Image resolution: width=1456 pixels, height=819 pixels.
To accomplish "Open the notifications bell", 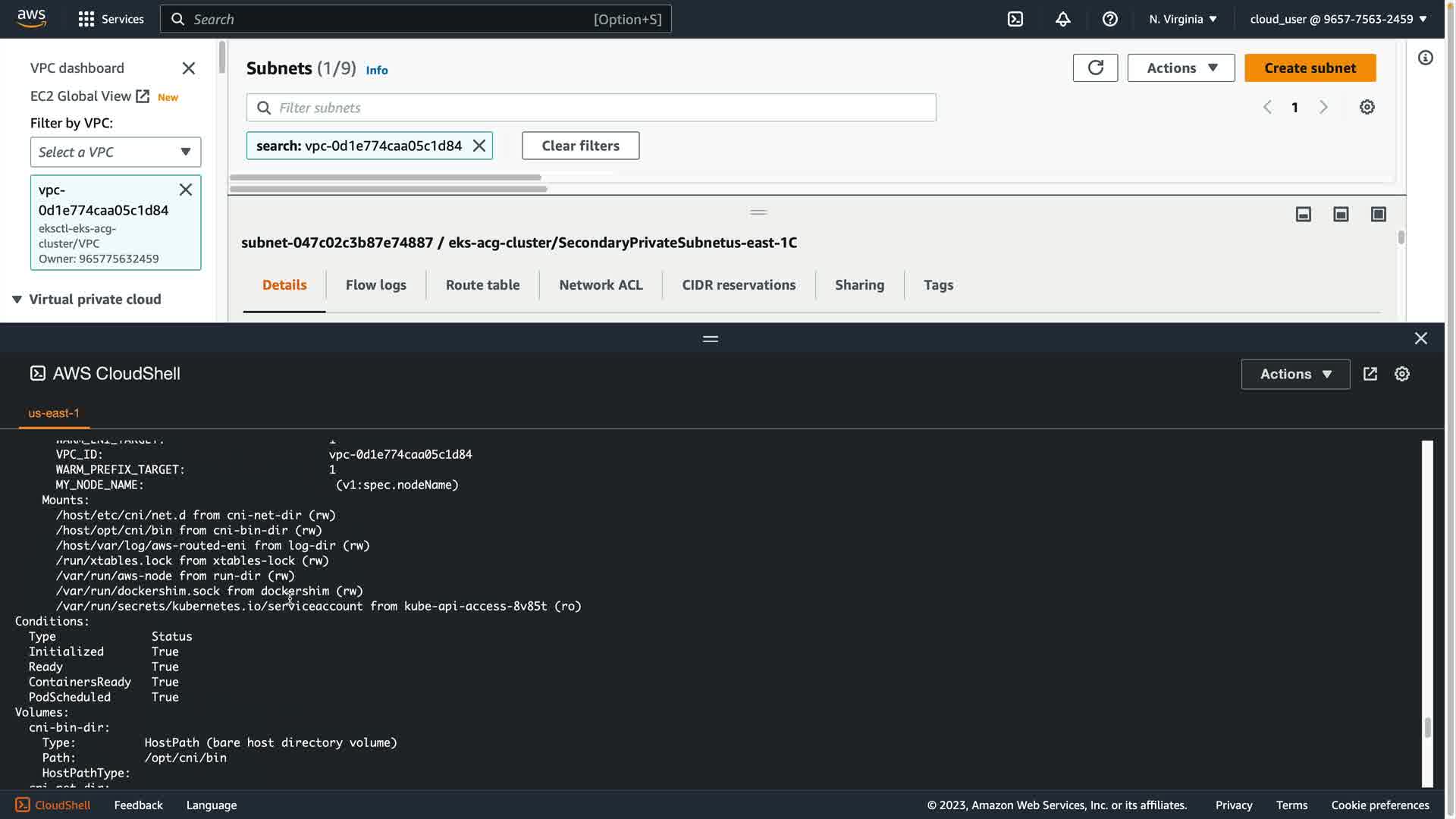I will (x=1062, y=19).
